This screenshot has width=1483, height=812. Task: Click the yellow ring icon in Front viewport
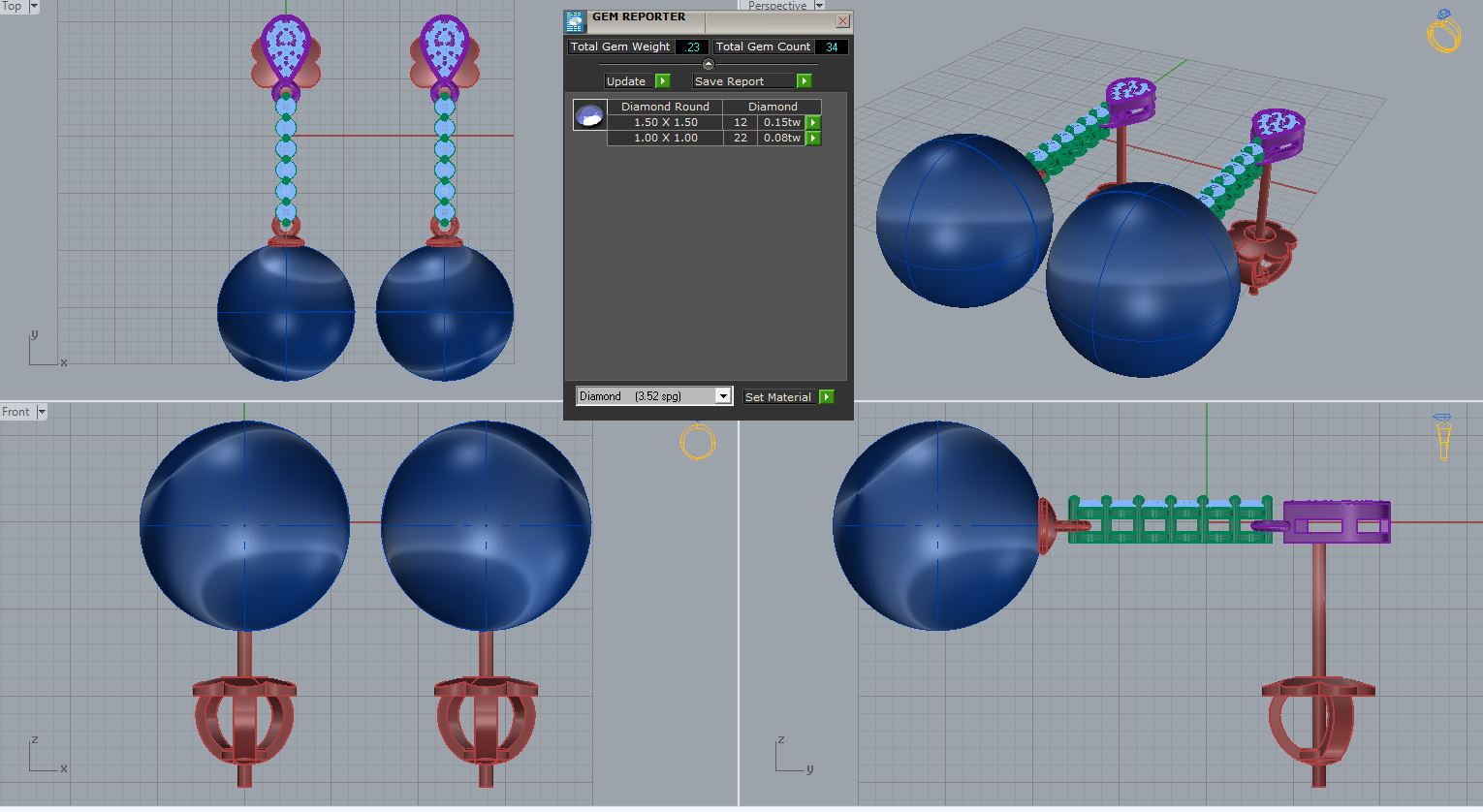pyautogui.click(x=697, y=441)
